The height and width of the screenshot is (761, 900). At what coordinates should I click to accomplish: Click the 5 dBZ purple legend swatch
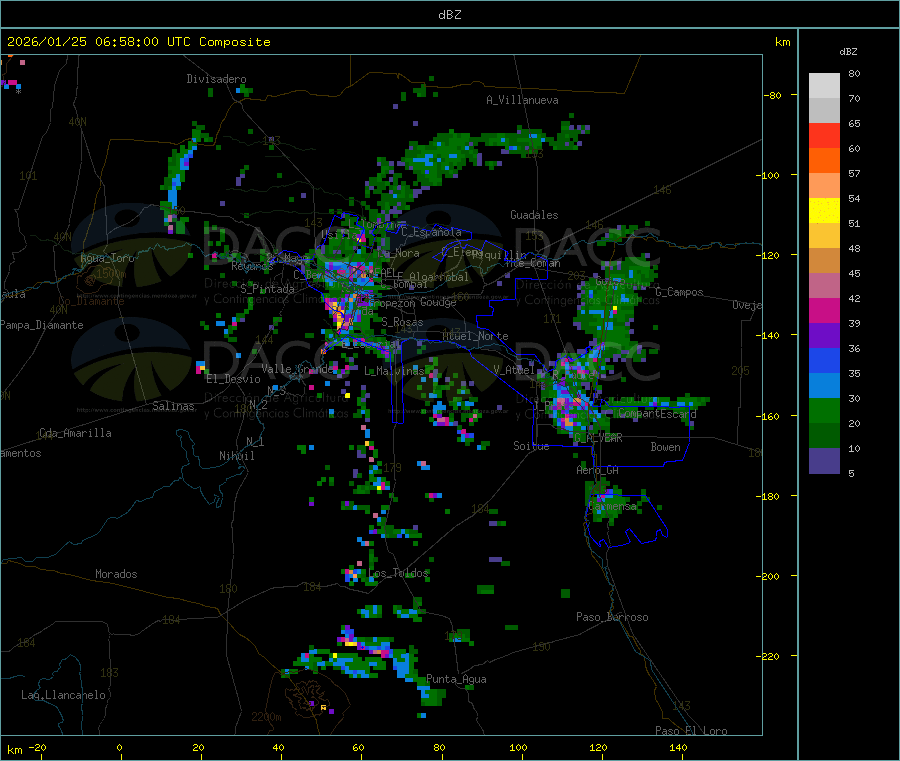tap(824, 461)
